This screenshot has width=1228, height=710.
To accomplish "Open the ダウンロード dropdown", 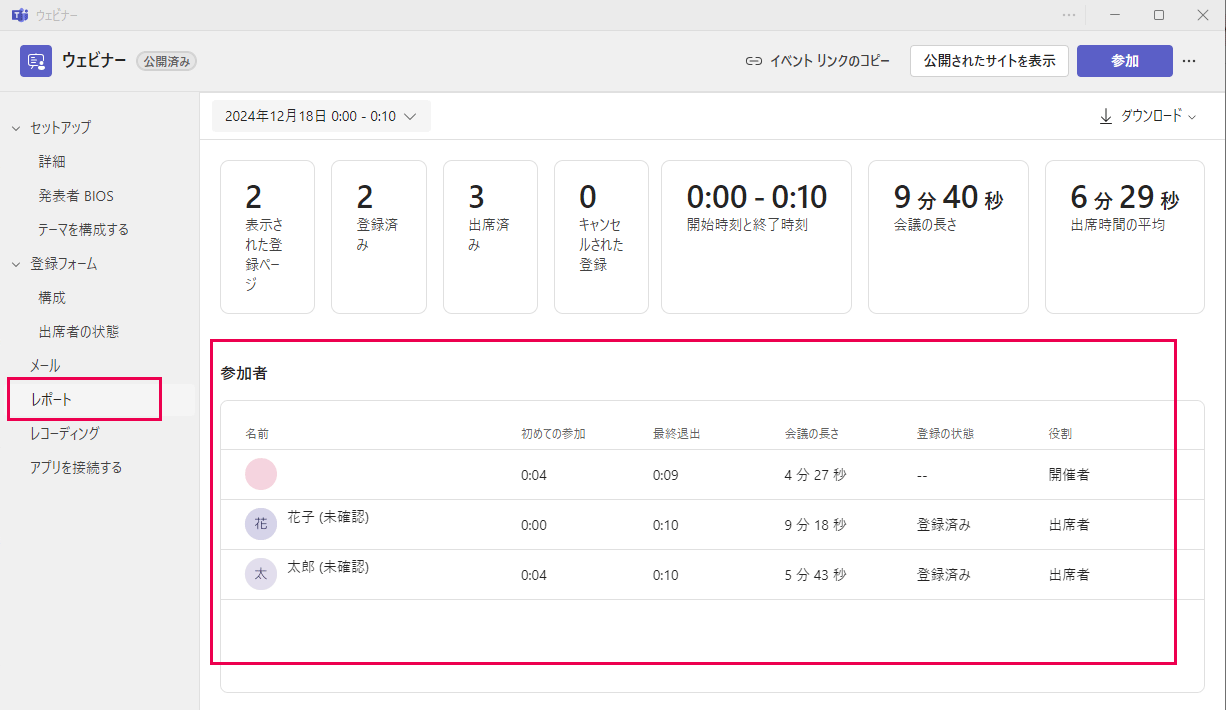I will pyautogui.click(x=1147, y=116).
